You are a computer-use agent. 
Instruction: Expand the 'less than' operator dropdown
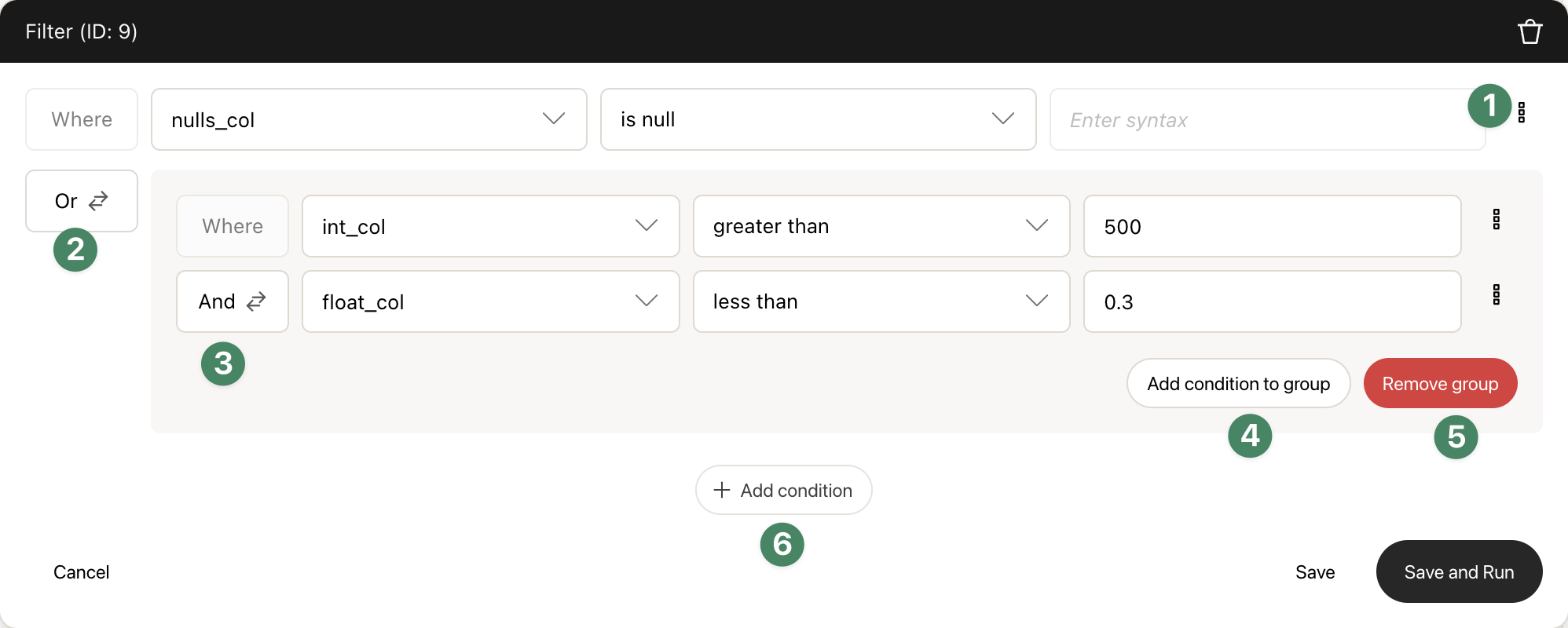(881, 301)
